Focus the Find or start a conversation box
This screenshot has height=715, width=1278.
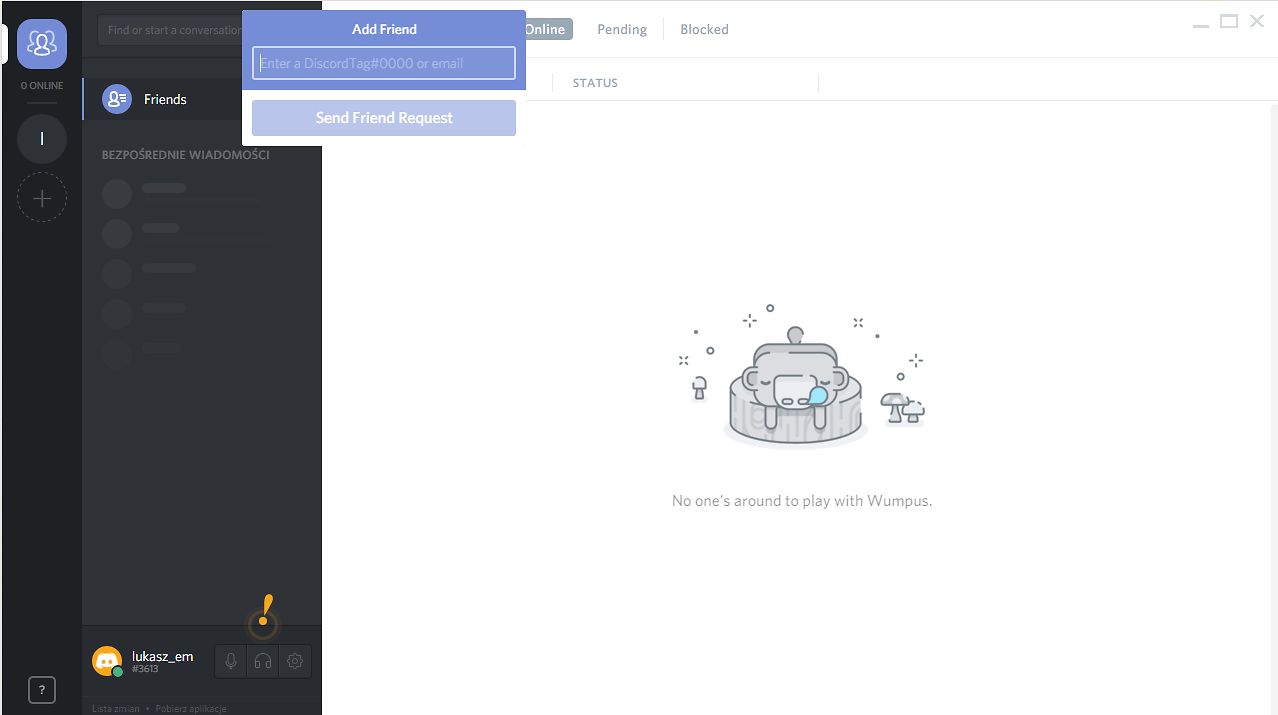170,30
